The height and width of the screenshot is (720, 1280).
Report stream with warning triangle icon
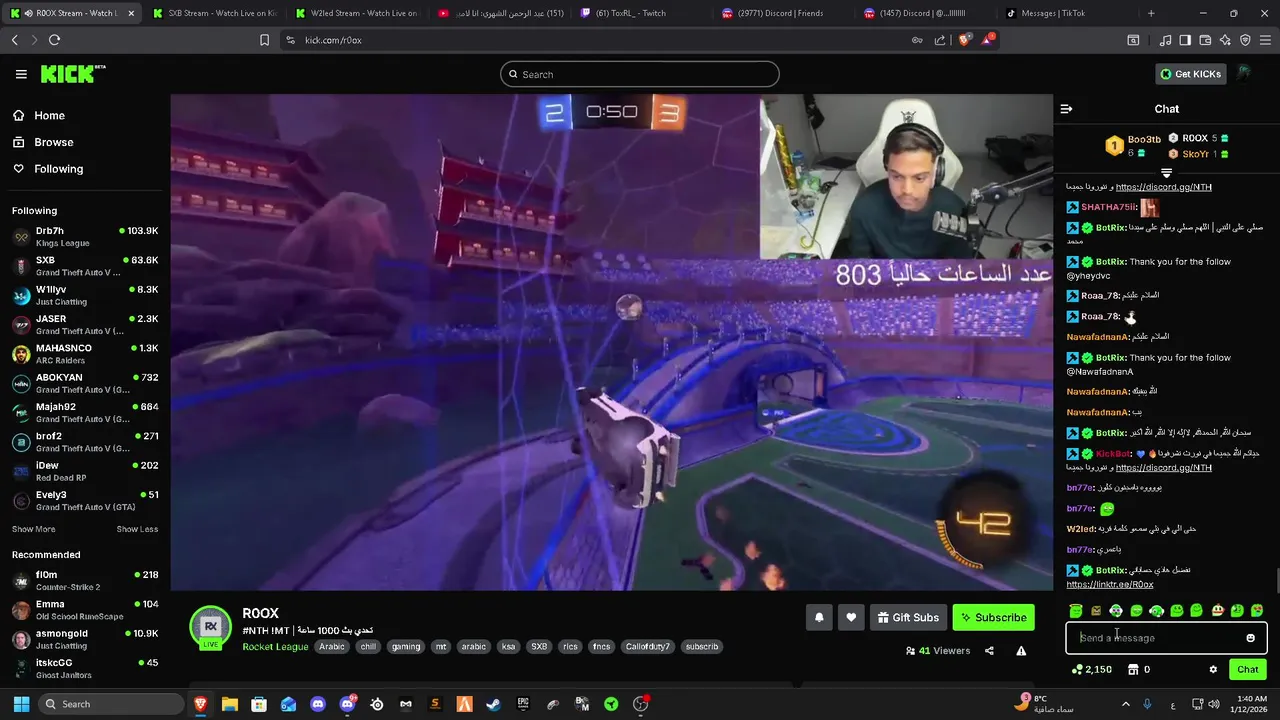pos(1021,651)
